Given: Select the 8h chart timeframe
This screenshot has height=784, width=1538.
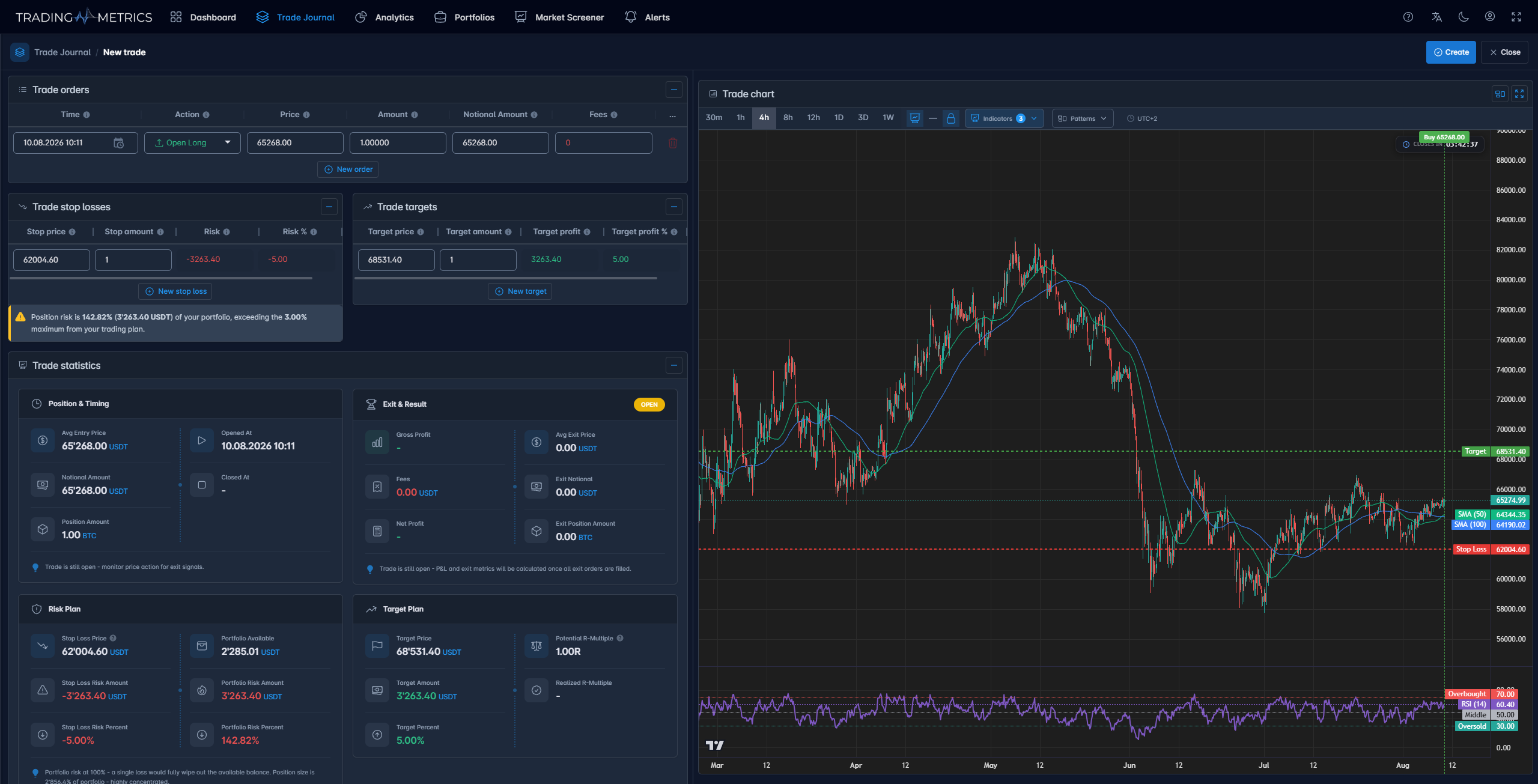Looking at the screenshot, I should [788, 118].
